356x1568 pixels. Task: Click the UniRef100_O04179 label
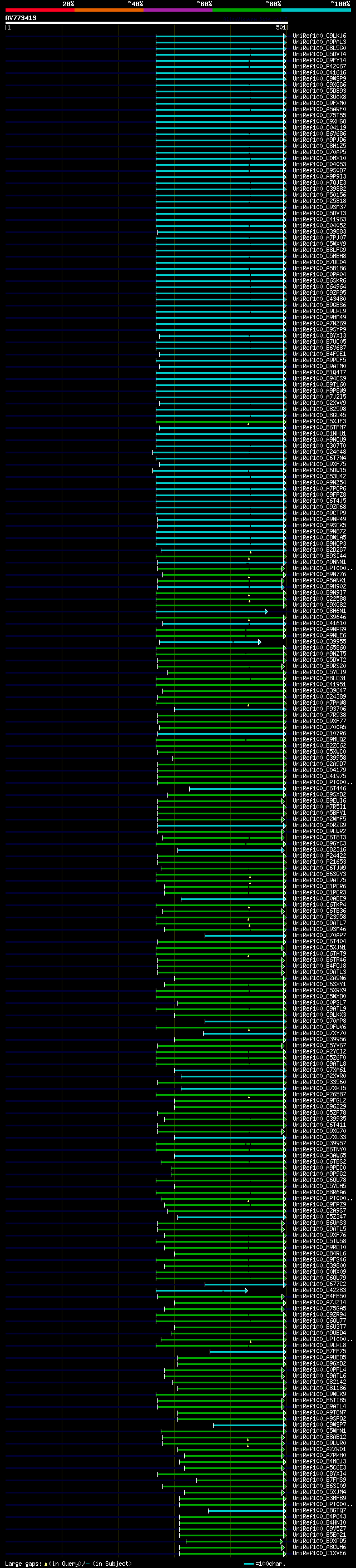[319, 770]
